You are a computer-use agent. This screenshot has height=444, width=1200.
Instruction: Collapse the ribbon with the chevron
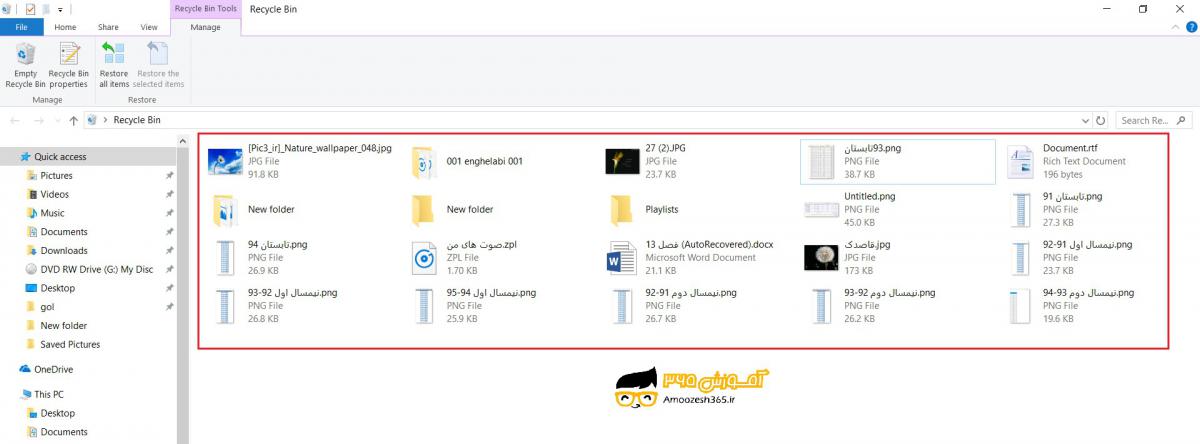coord(1176,28)
